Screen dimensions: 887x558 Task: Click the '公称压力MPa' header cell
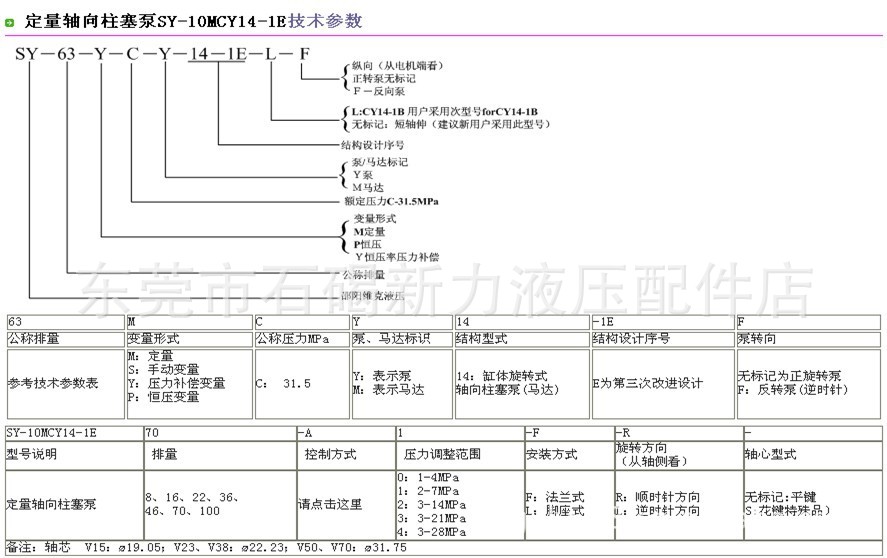pos(302,339)
